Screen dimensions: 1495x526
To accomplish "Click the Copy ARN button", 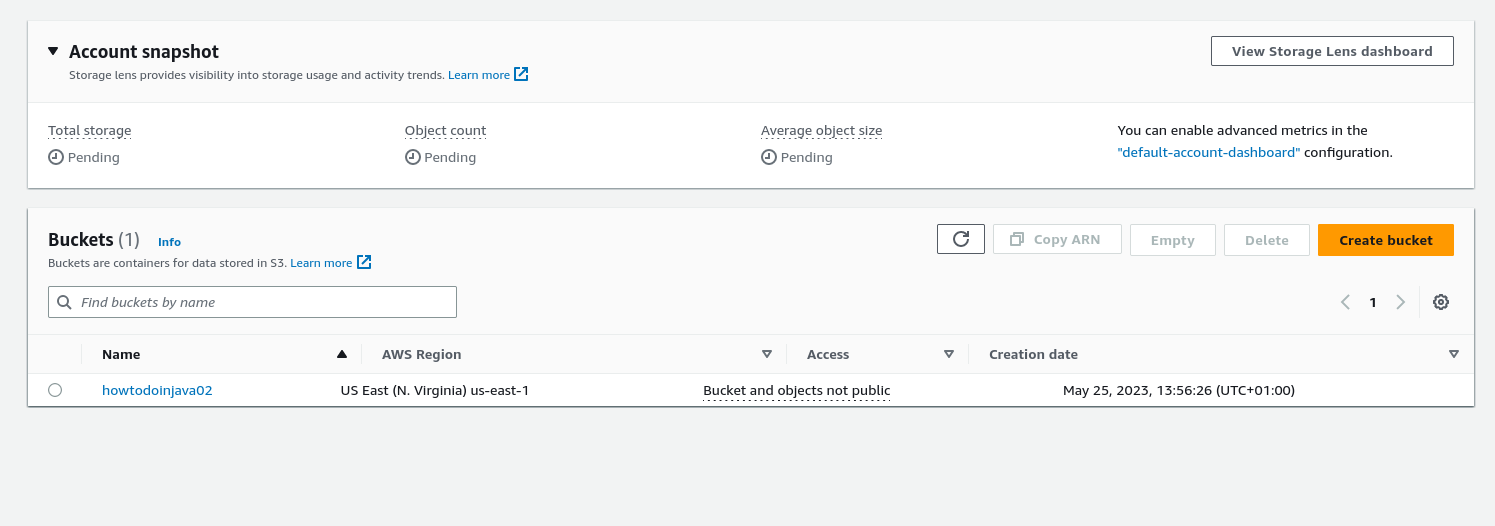I will coord(1057,240).
